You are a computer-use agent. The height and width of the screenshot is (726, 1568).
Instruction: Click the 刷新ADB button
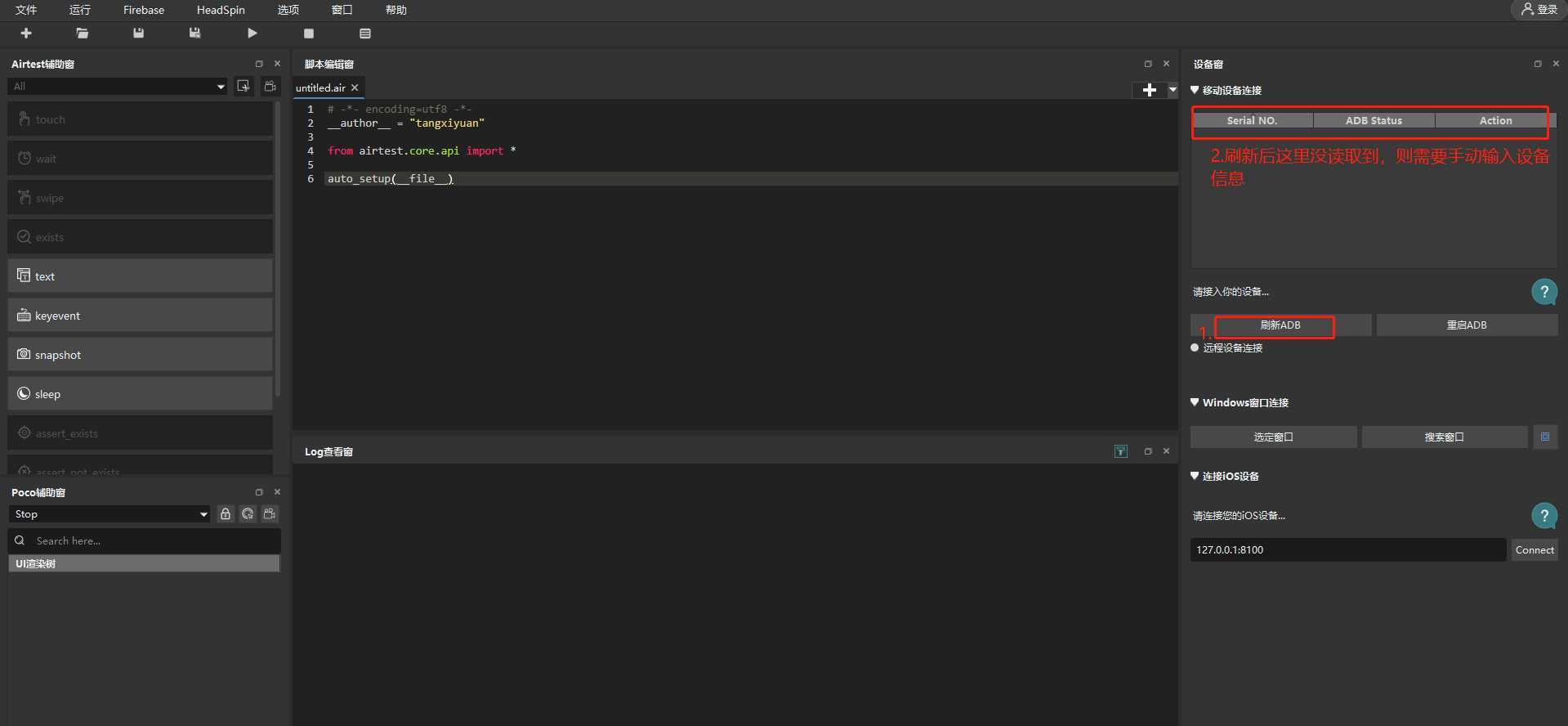click(1280, 325)
